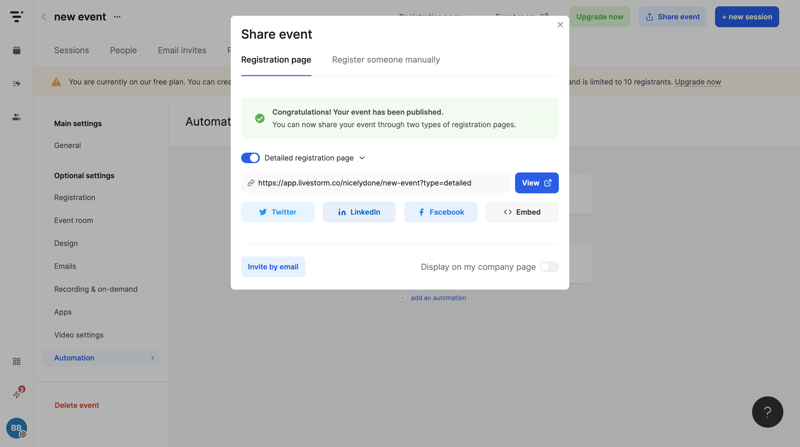Open the events calendar icon in sidebar

tap(16, 50)
